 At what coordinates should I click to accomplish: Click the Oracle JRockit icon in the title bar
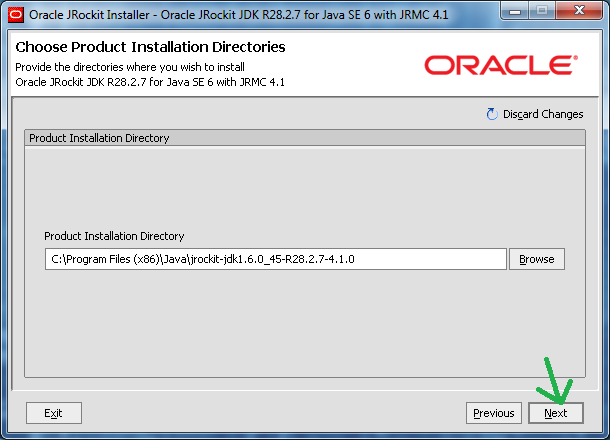15,14
